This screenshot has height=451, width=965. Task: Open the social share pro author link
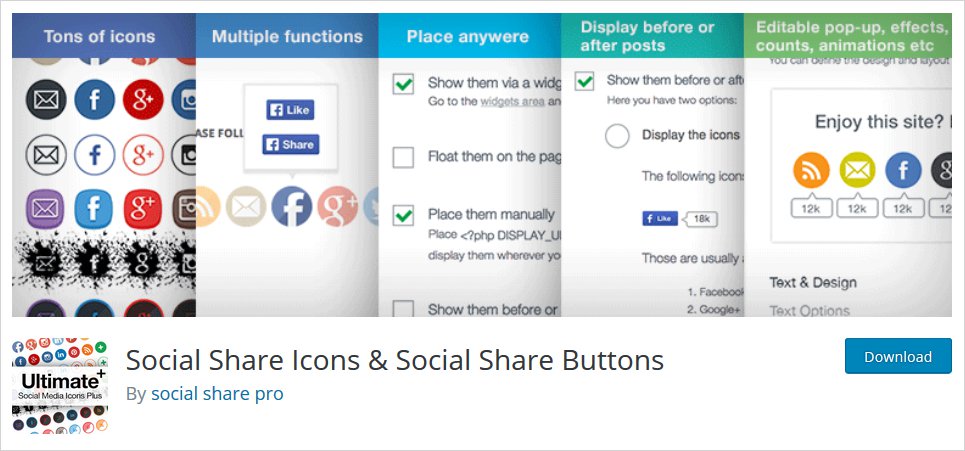[x=217, y=393]
